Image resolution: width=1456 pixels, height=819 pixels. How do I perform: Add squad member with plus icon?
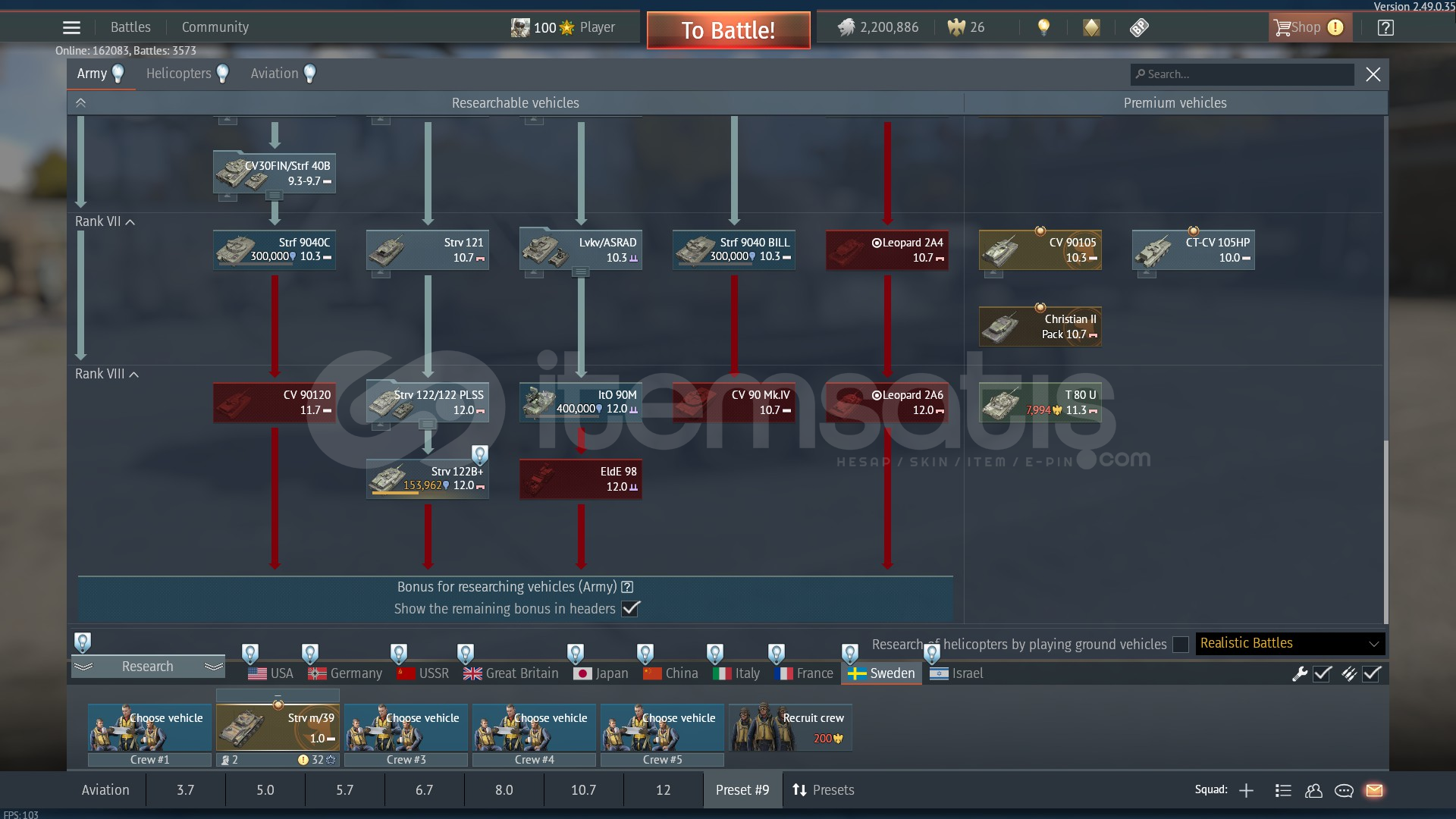click(x=1246, y=790)
